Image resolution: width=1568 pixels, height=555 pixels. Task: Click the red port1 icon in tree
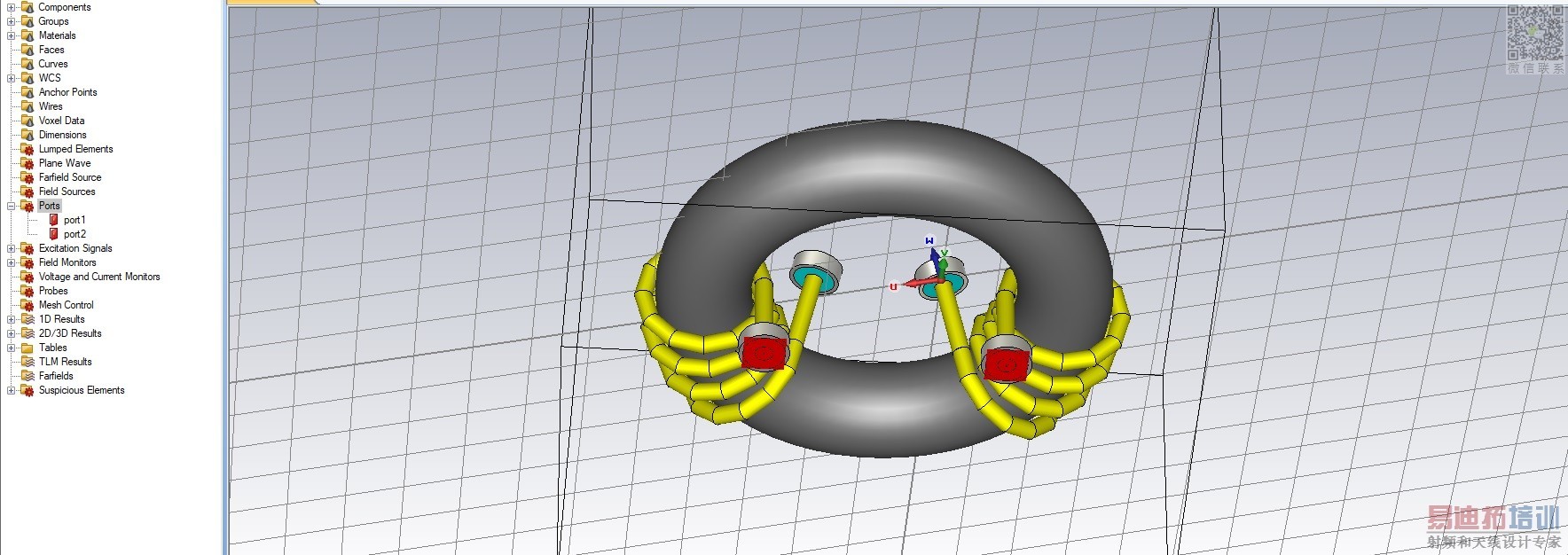coord(54,220)
